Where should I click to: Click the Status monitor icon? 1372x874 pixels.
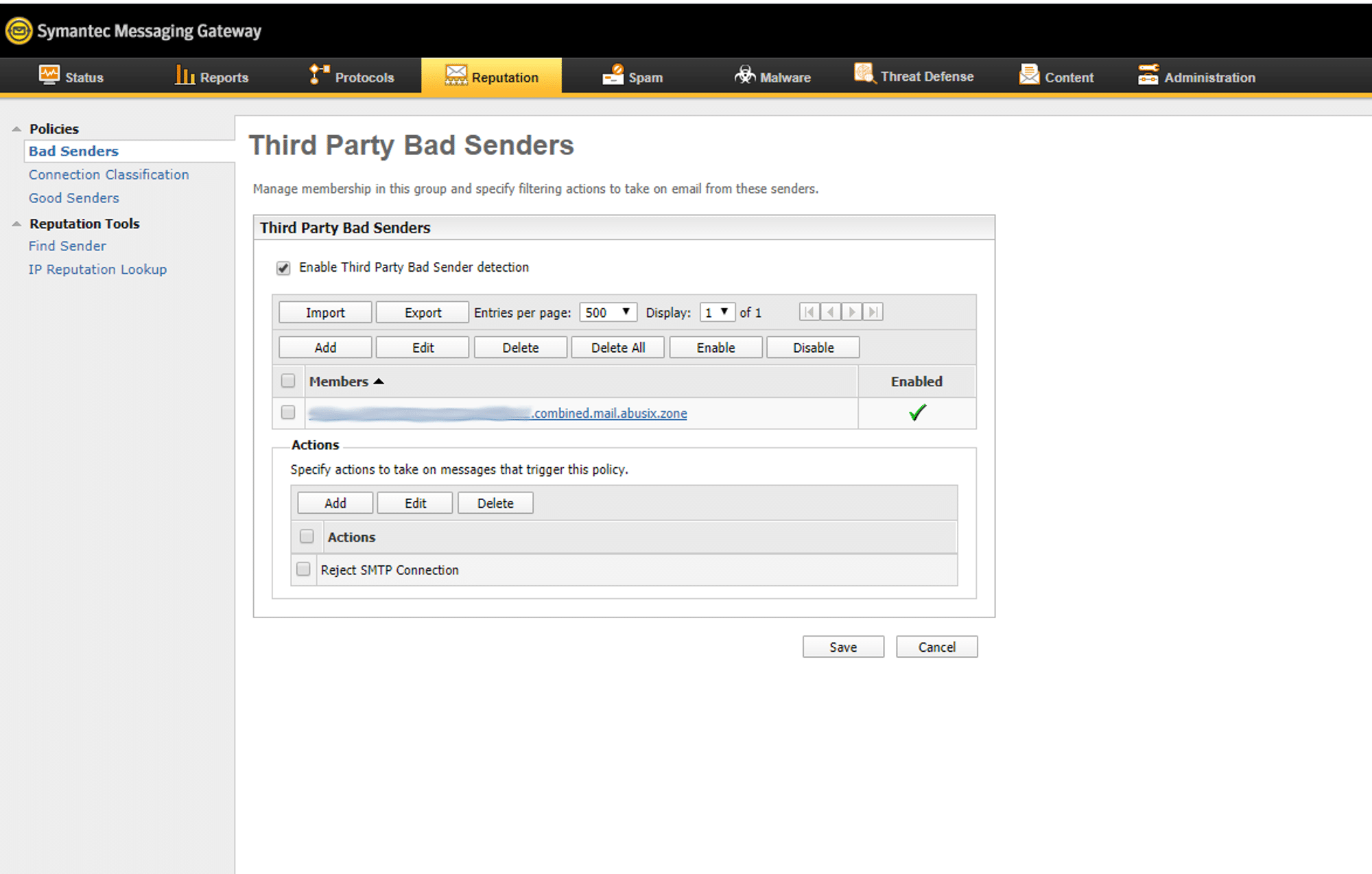[49, 75]
